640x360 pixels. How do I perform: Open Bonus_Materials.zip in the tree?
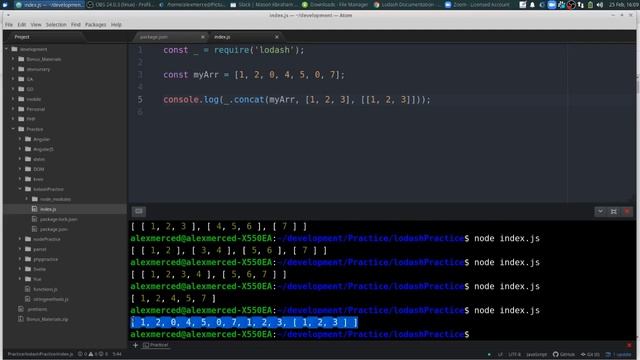[x=47, y=319]
